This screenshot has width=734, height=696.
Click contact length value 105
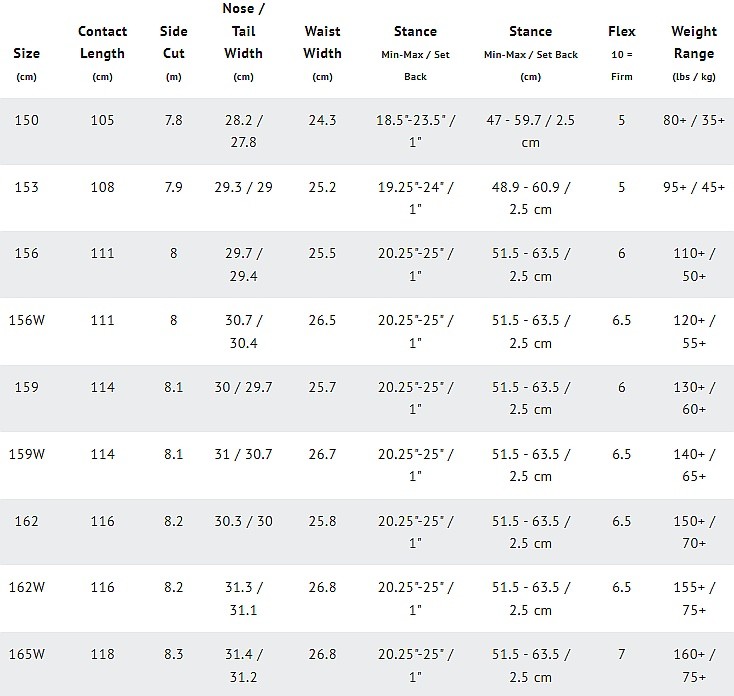[x=102, y=120]
